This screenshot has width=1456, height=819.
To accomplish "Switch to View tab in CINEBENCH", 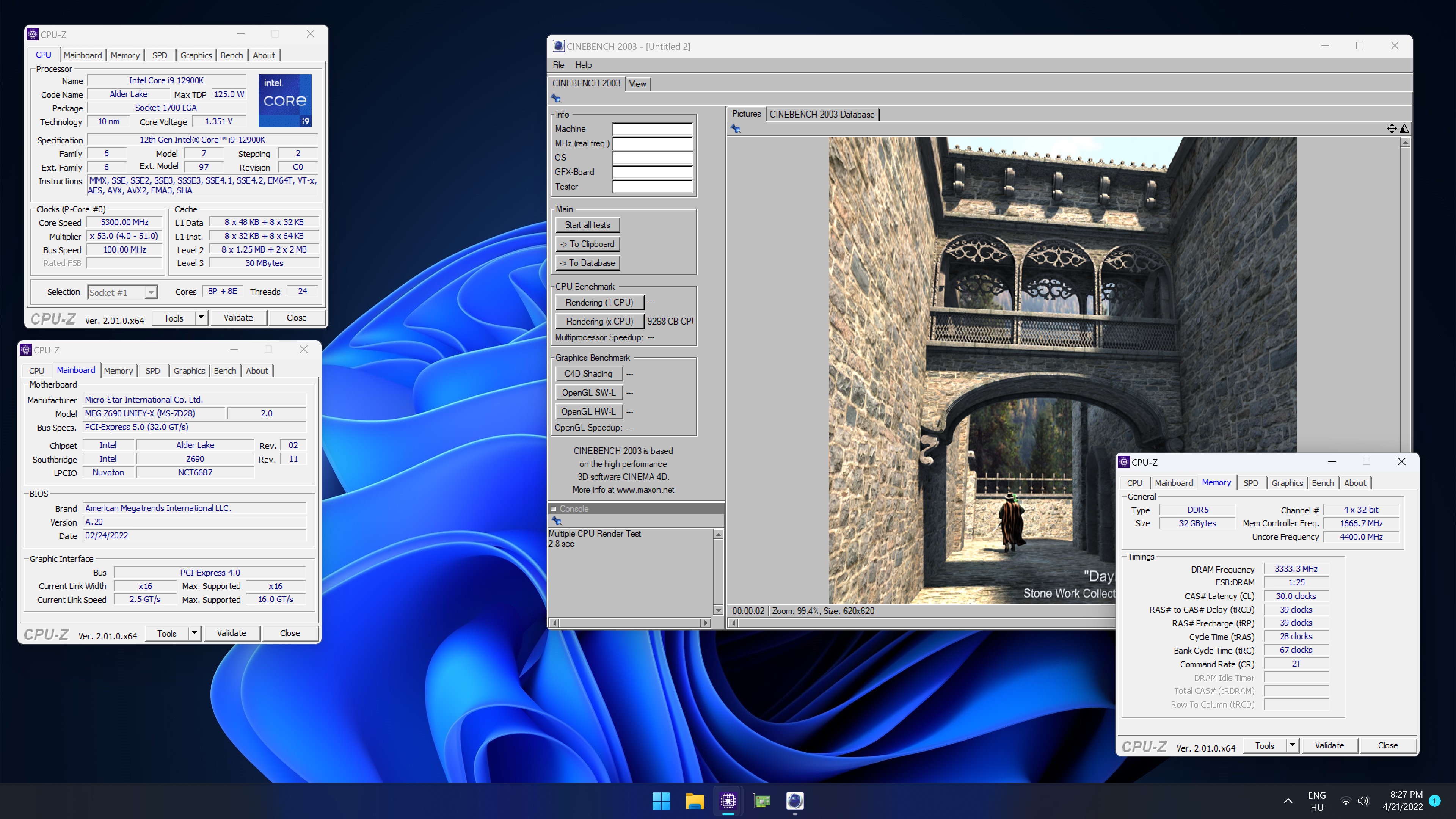I will pos(637,84).
